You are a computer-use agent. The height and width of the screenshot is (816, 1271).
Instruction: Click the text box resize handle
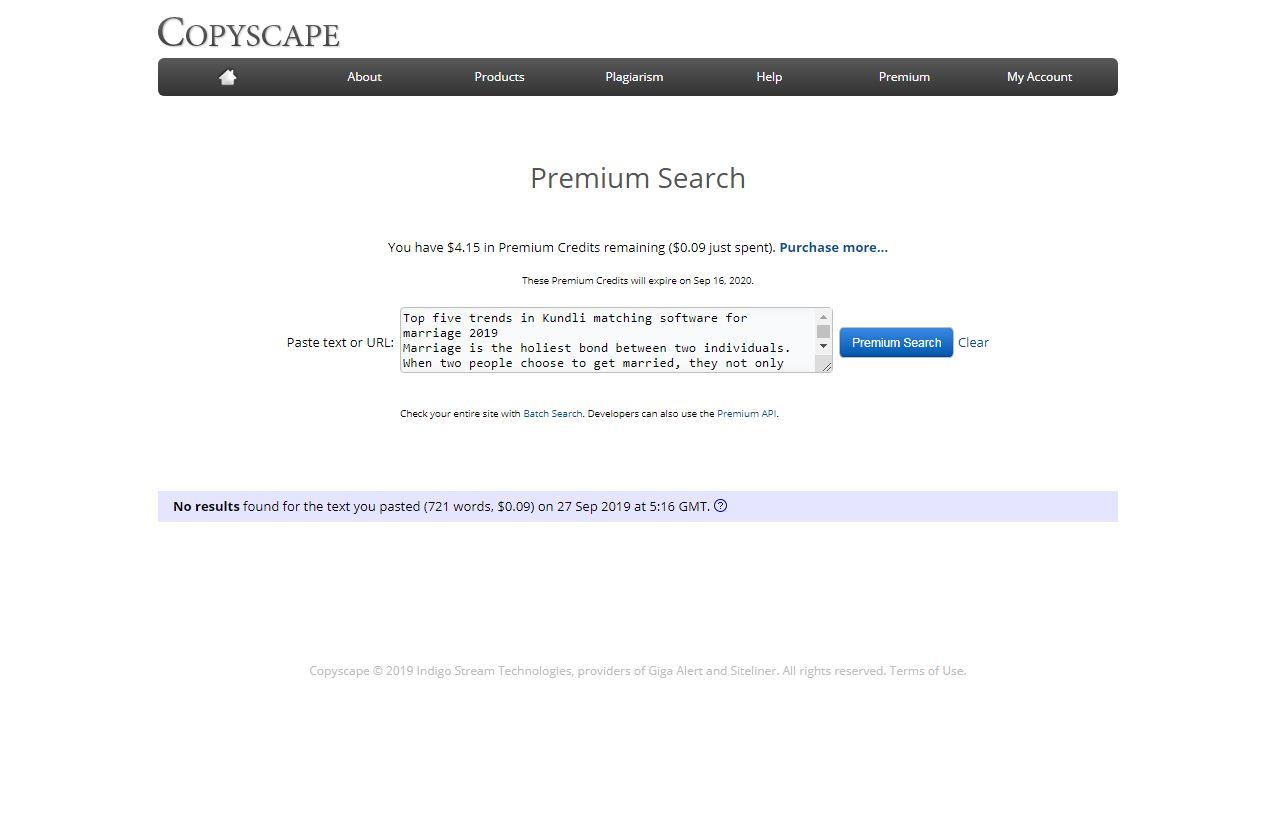coord(826,367)
